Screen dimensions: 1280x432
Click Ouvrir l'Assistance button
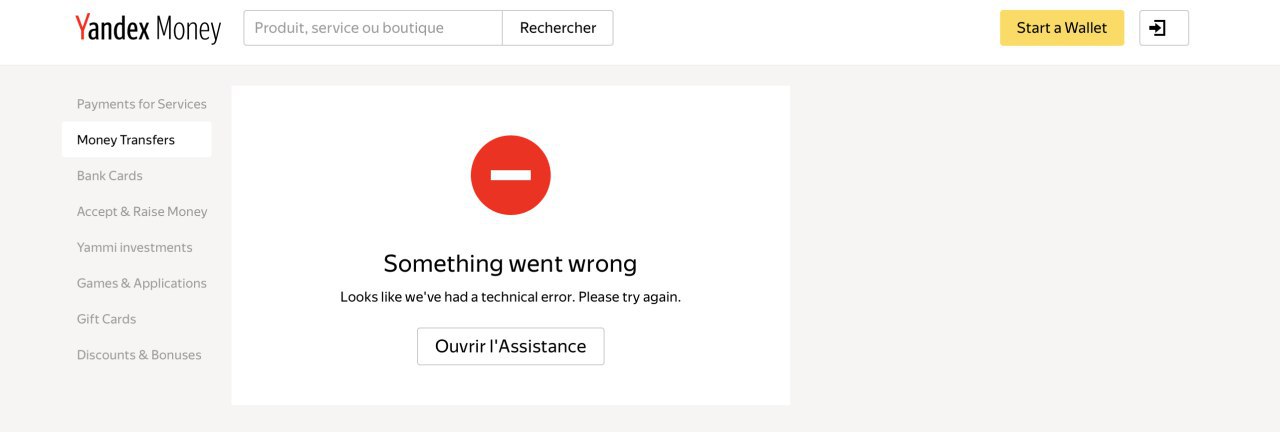coord(511,346)
